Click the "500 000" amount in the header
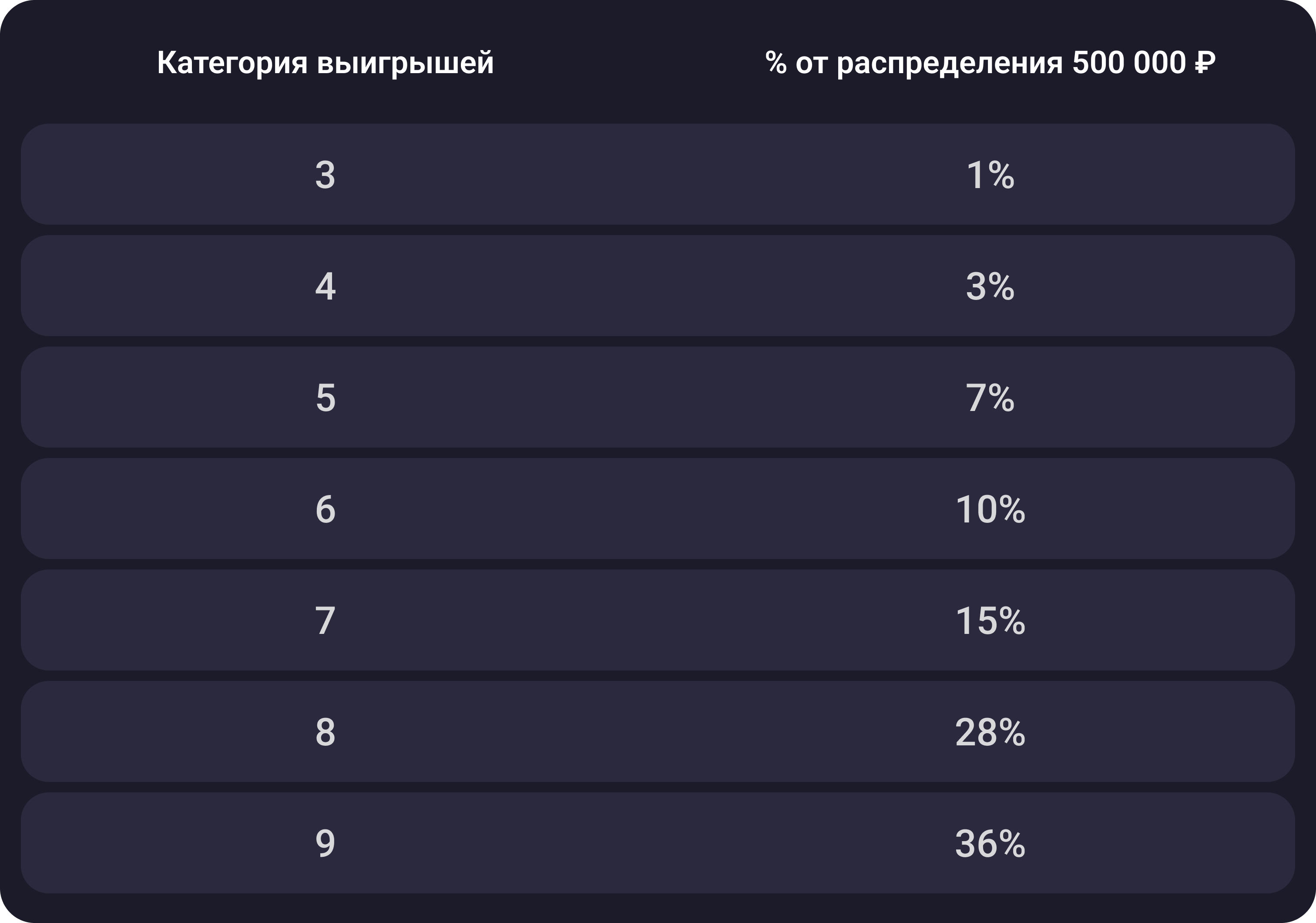This screenshot has height=923, width=1316. 1128,63
